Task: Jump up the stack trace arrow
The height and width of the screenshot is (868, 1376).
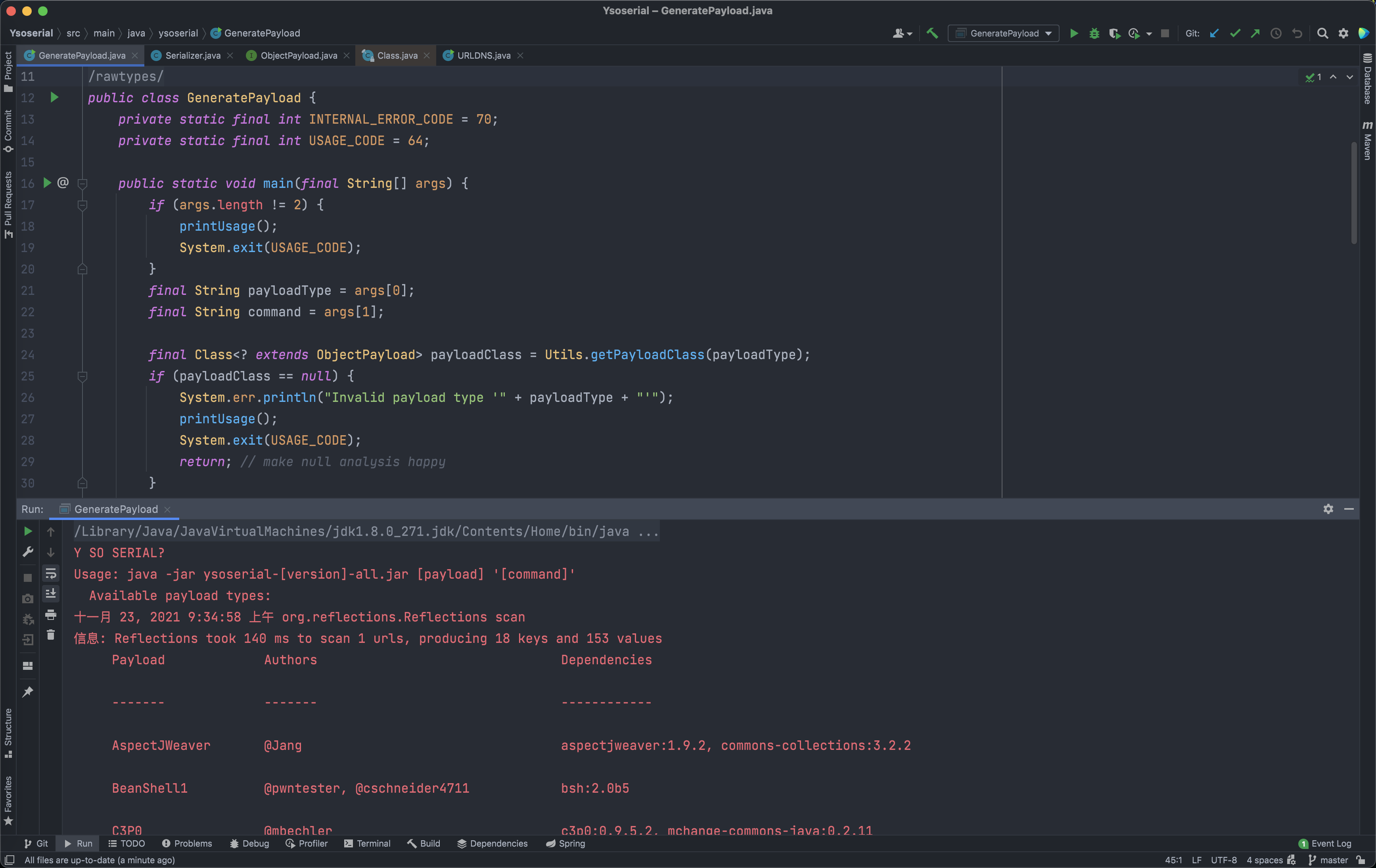Action: [51, 532]
